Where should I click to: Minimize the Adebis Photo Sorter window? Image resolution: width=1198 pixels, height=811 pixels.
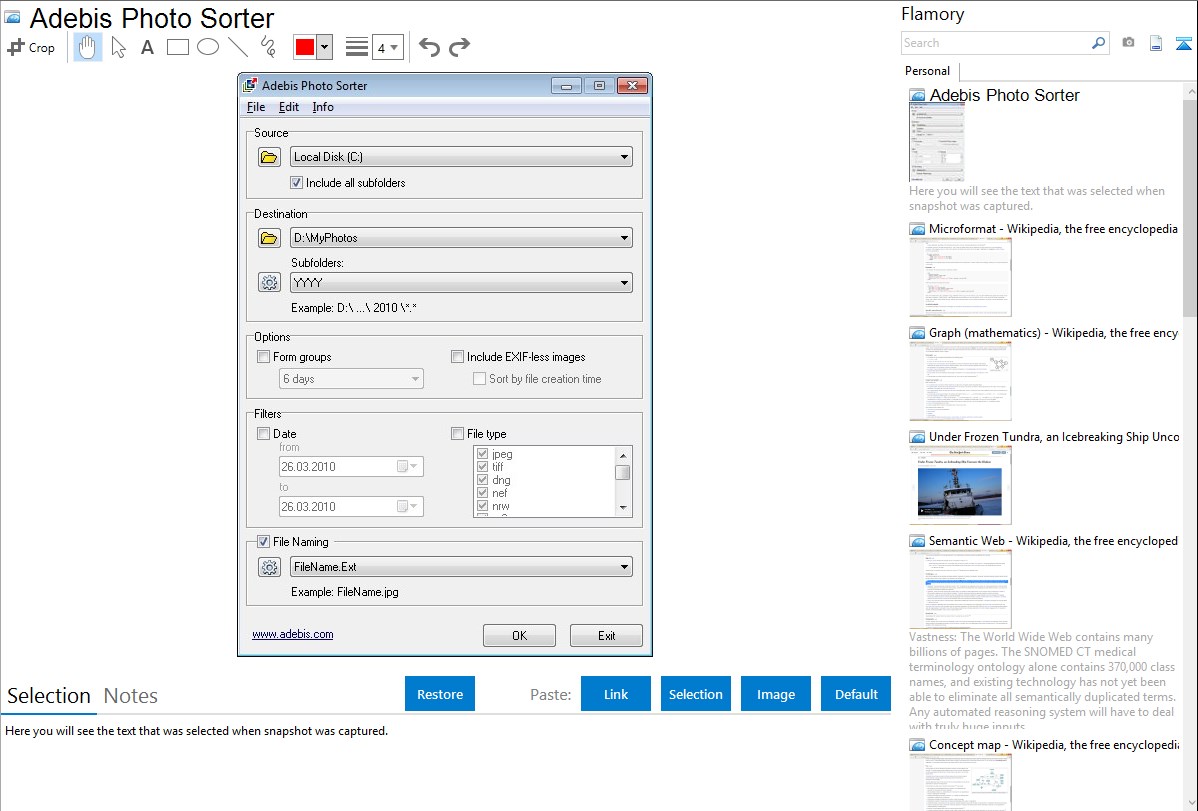[566, 86]
